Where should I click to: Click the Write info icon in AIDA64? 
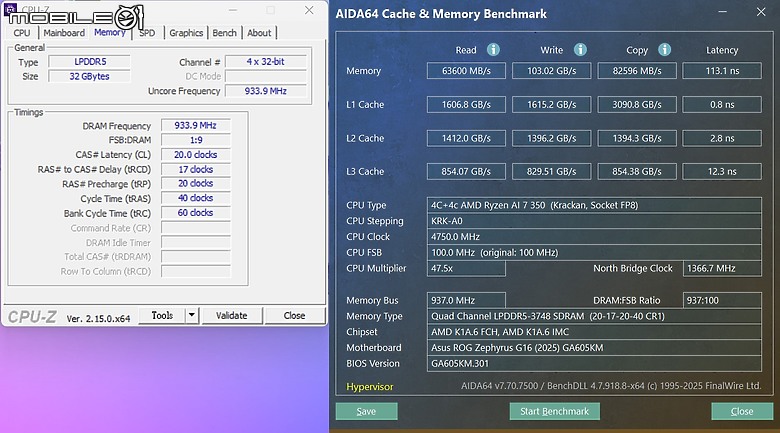(x=580, y=49)
